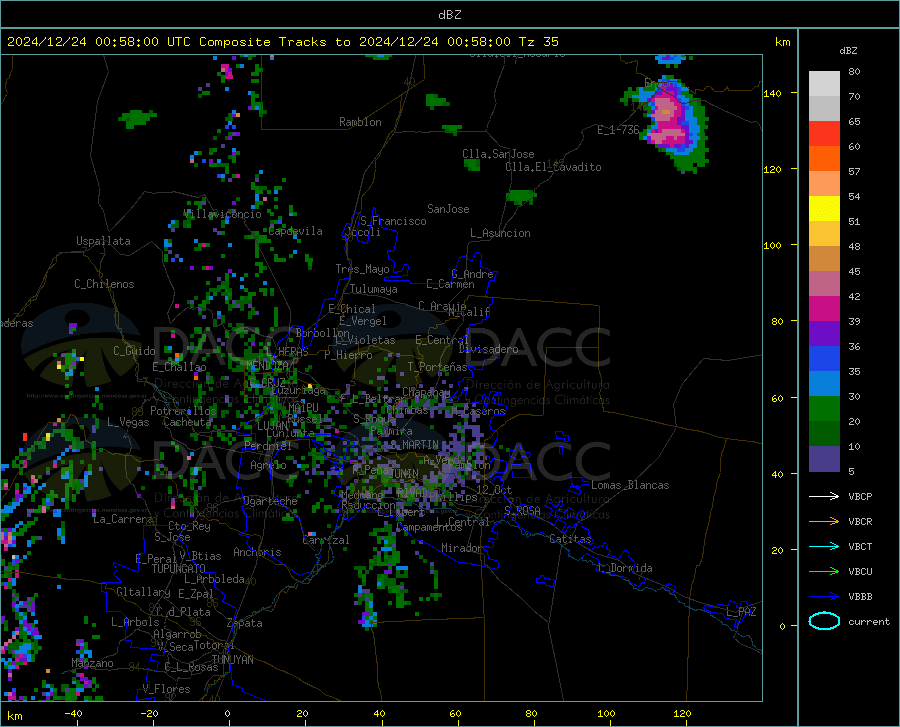Click the Ugarteche place label
This screenshot has width=900, height=727.
(x=270, y=501)
